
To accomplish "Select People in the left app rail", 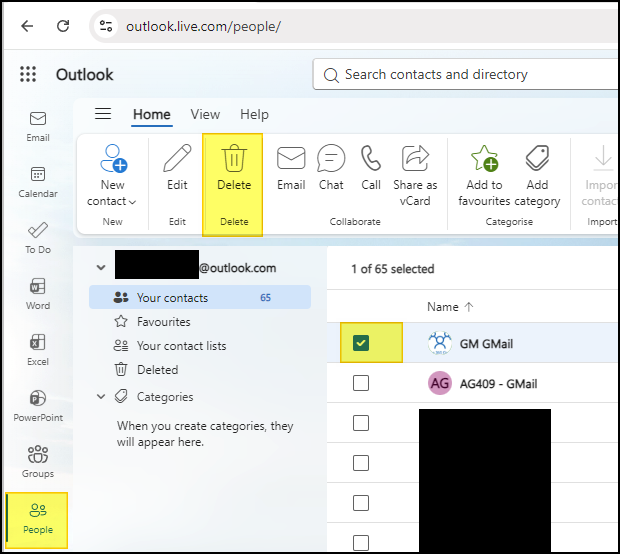I will pos(38,518).
